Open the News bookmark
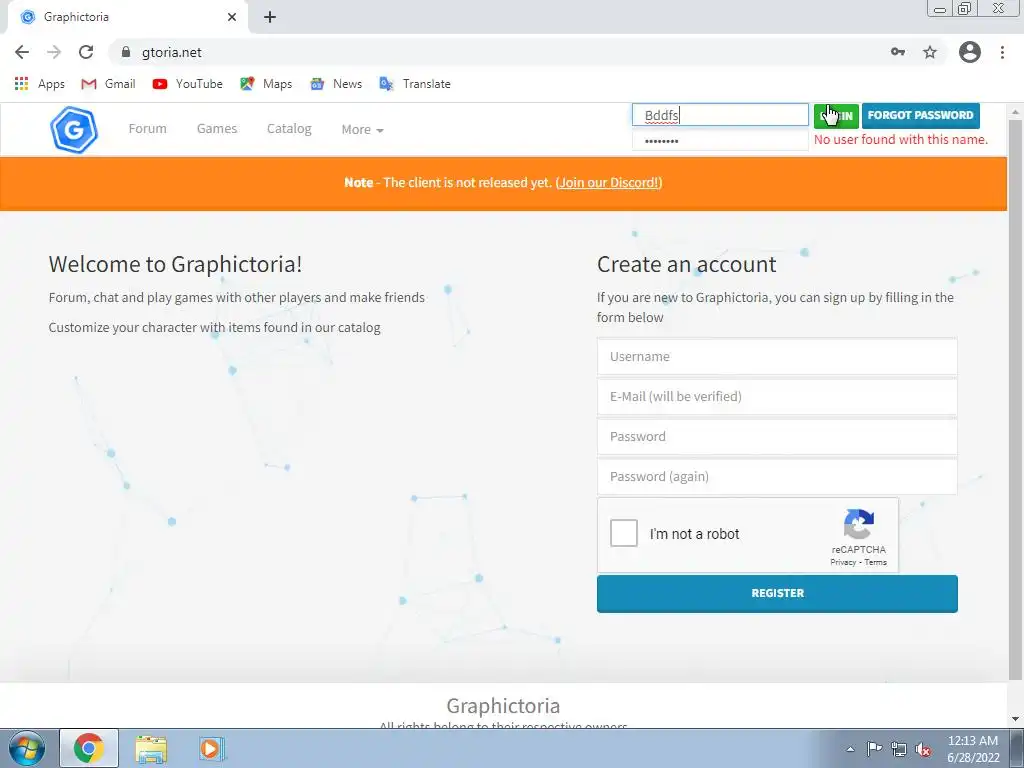This screenshot has width=1024, height=768. (x=336, y=84)
